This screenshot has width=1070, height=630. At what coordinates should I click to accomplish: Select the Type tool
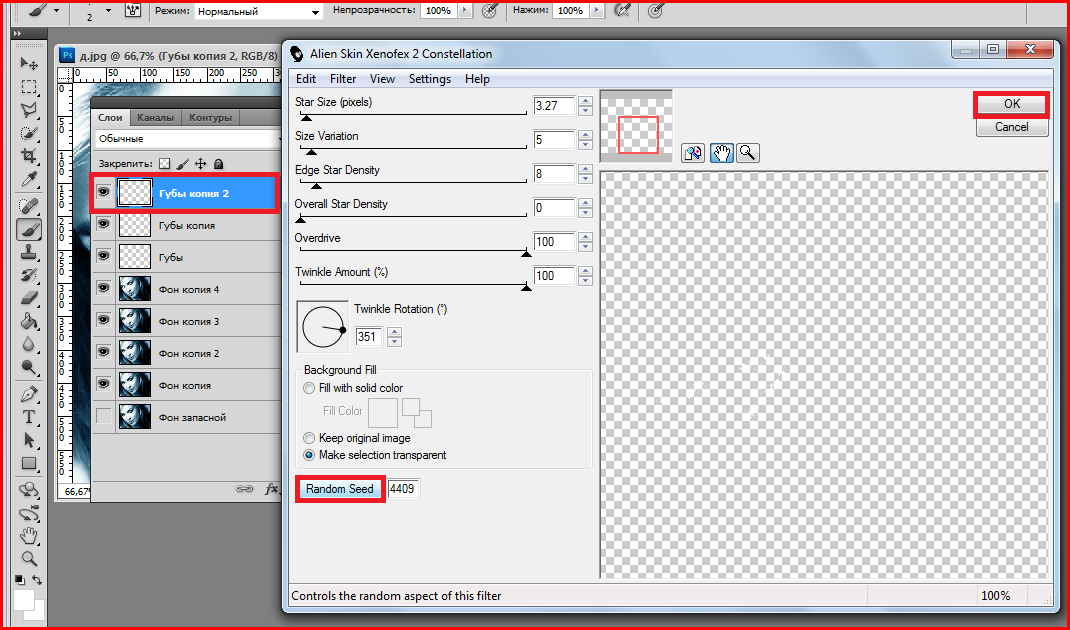tap(29, 417)
